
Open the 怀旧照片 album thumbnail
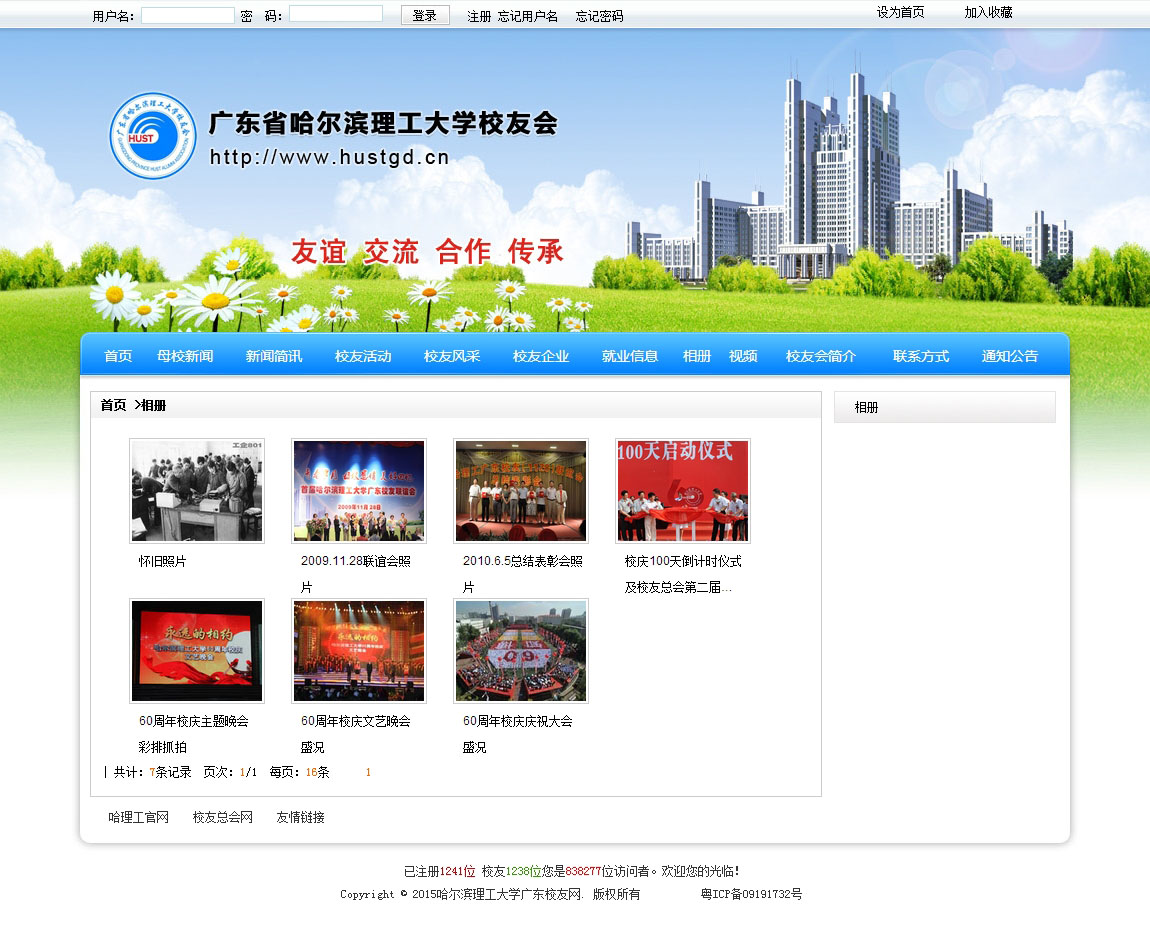click(197, 491)
